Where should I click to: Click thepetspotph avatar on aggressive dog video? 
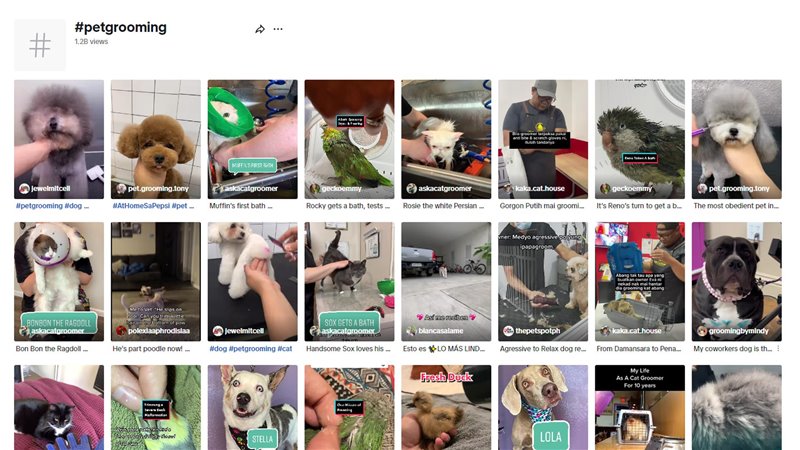[x=508, y=331]
